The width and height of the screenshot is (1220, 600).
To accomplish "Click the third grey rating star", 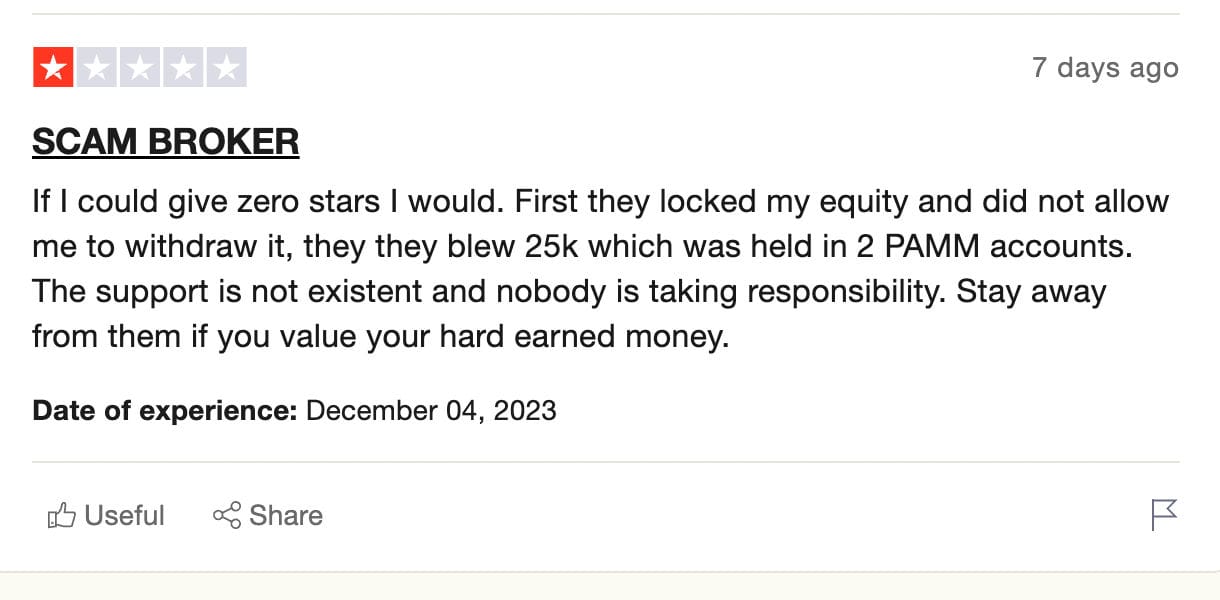I will [x=140, y=68].
